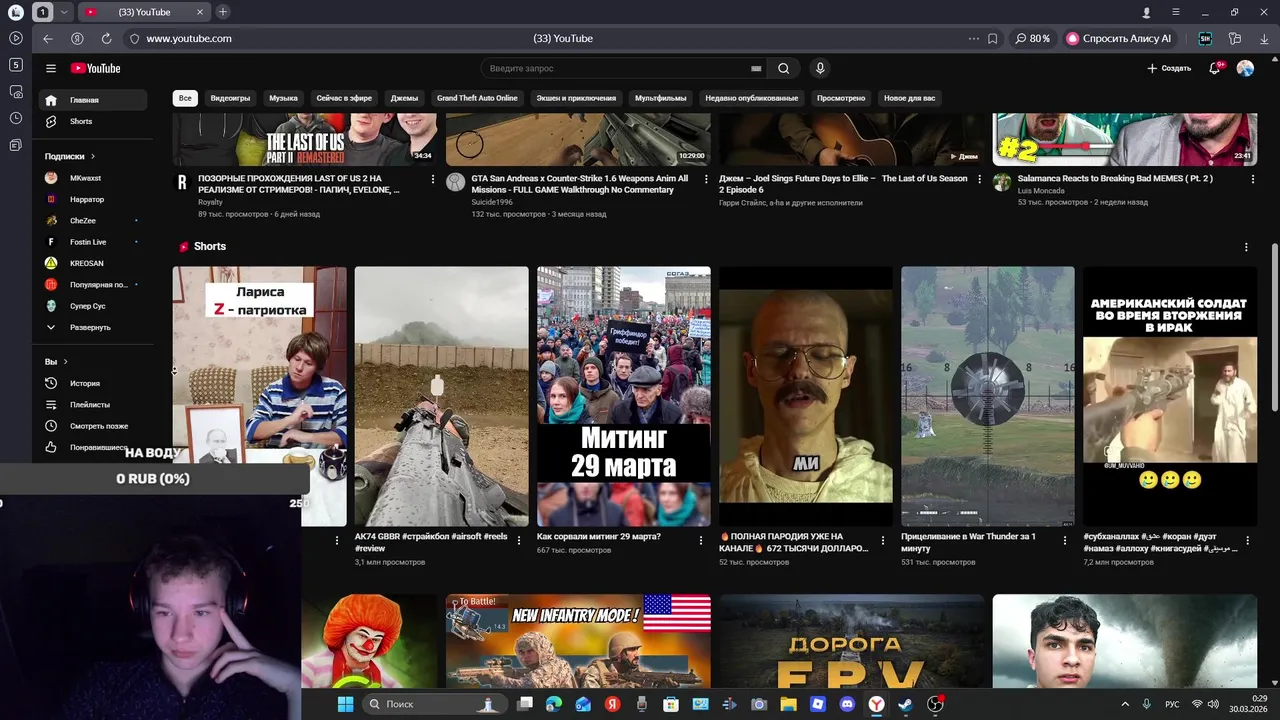Open the on-screen keyboard icon in search box
1280x720 pixels.
[756, 68]
